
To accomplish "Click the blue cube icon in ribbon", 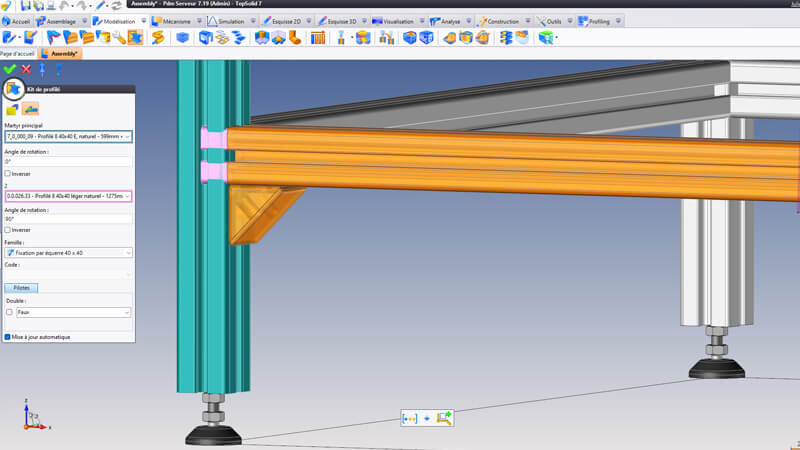I will (x=182, y=38).
